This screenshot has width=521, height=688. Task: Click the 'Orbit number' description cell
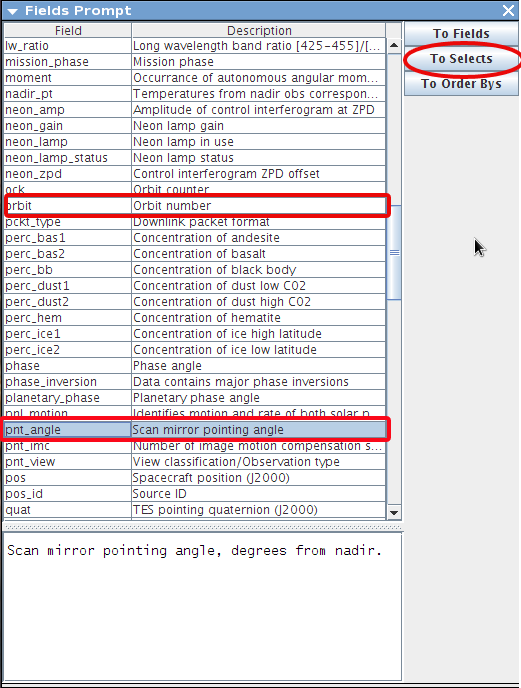[259, 206]
